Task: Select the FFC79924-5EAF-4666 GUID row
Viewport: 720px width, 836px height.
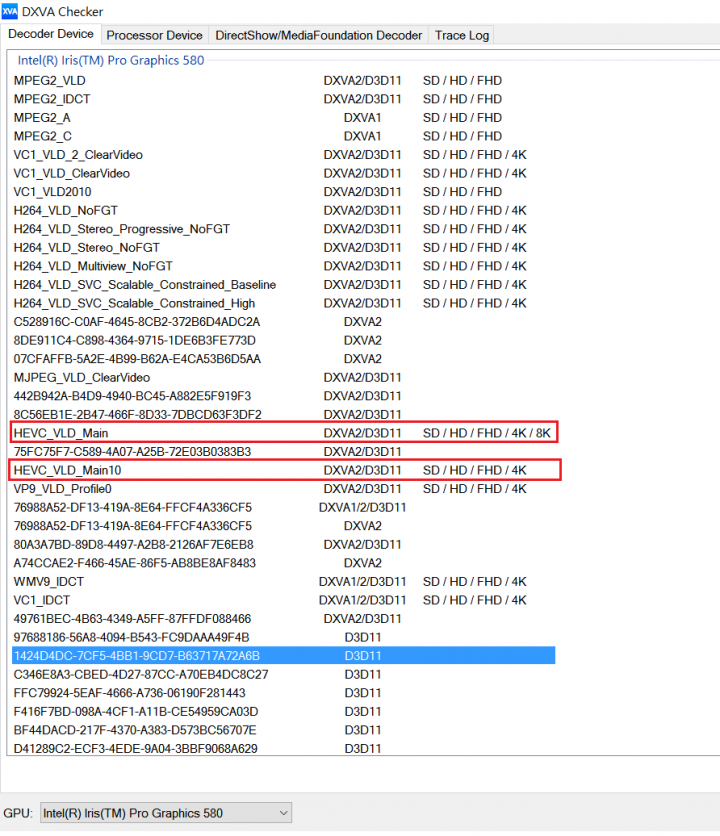Action: [284, 693]
